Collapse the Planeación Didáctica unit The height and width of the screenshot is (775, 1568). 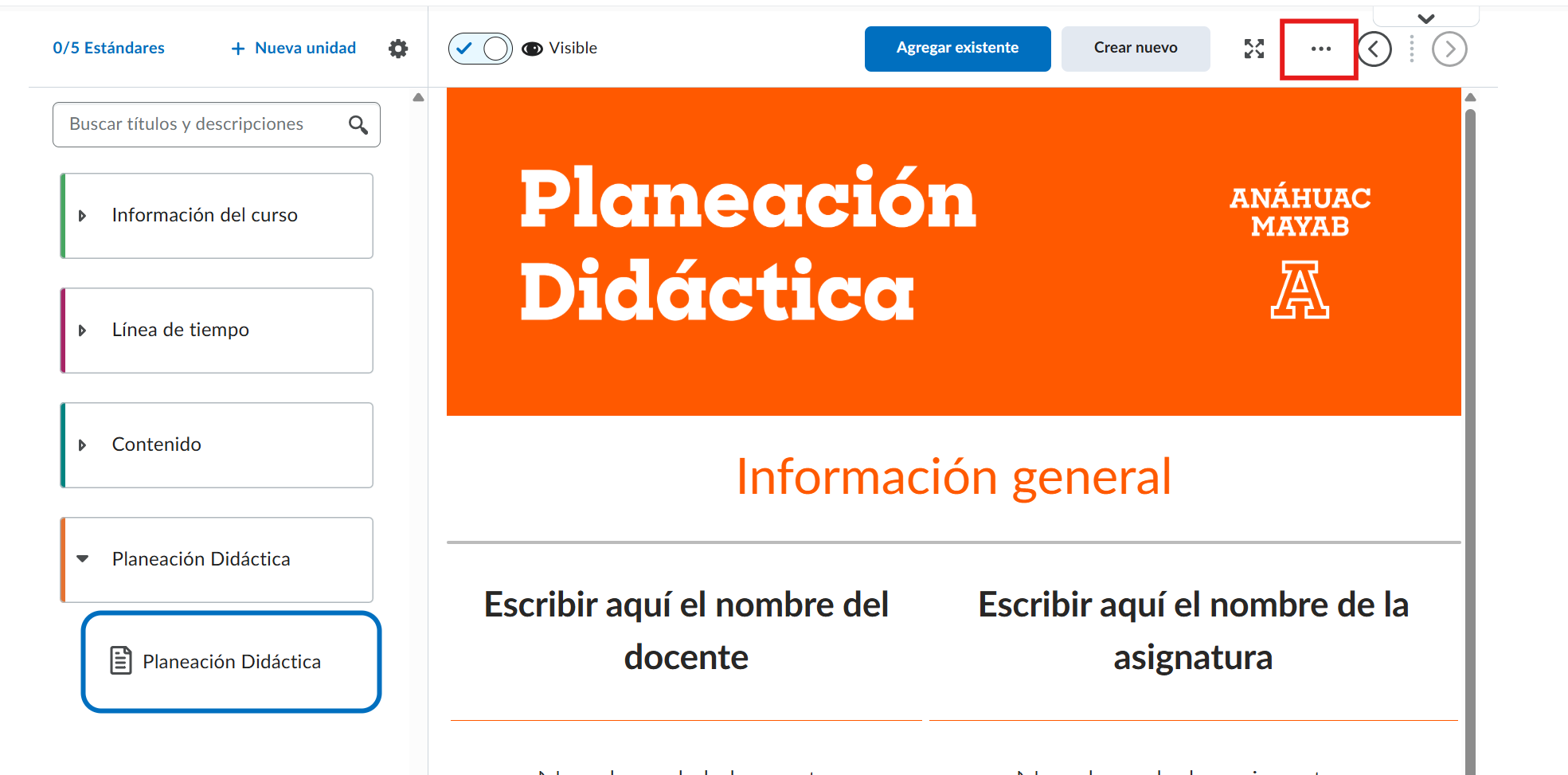(x=82, y=559)
